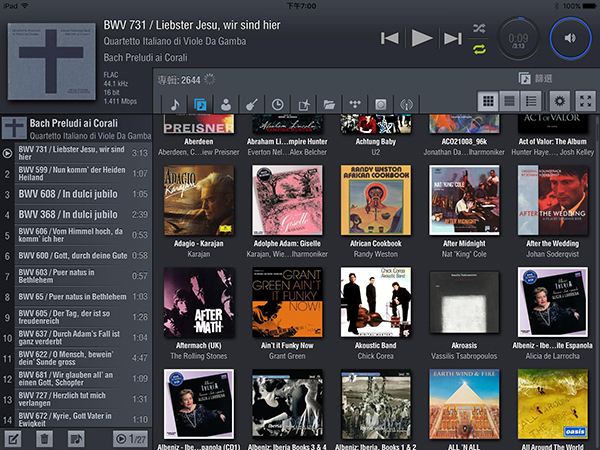The width and height of the screenshot is (600, 450).
Task: Select track BWV 731 / Liebster Jesu in playlist
Action: click(76, 153)
